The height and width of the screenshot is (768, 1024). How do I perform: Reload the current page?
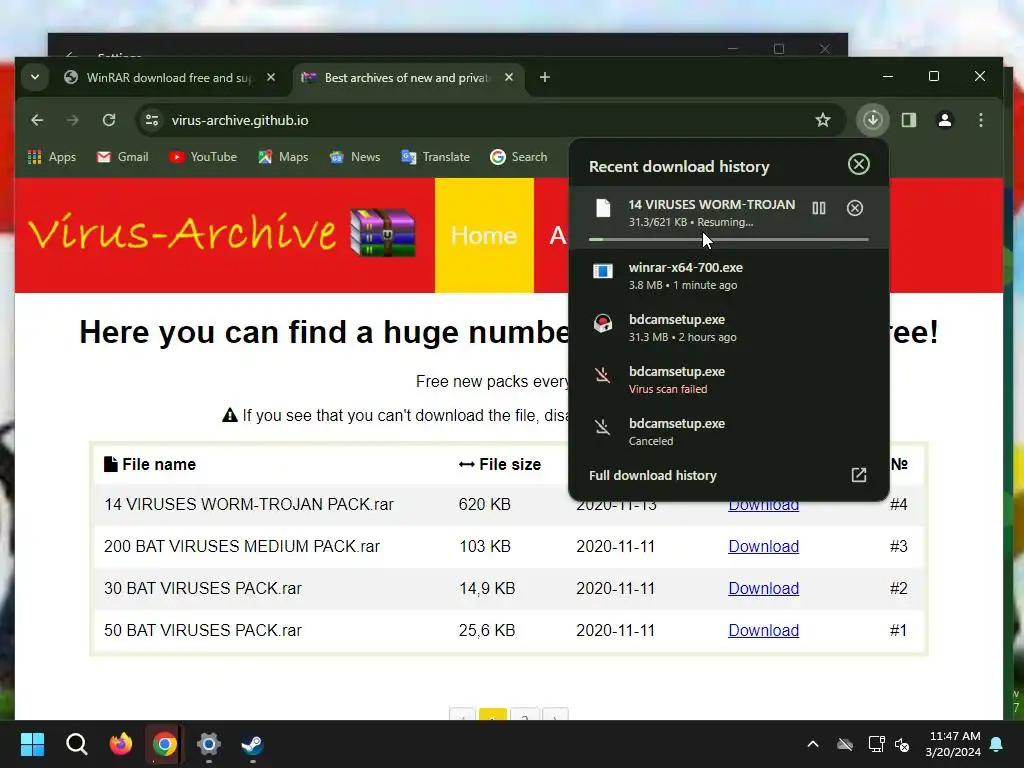109,120
